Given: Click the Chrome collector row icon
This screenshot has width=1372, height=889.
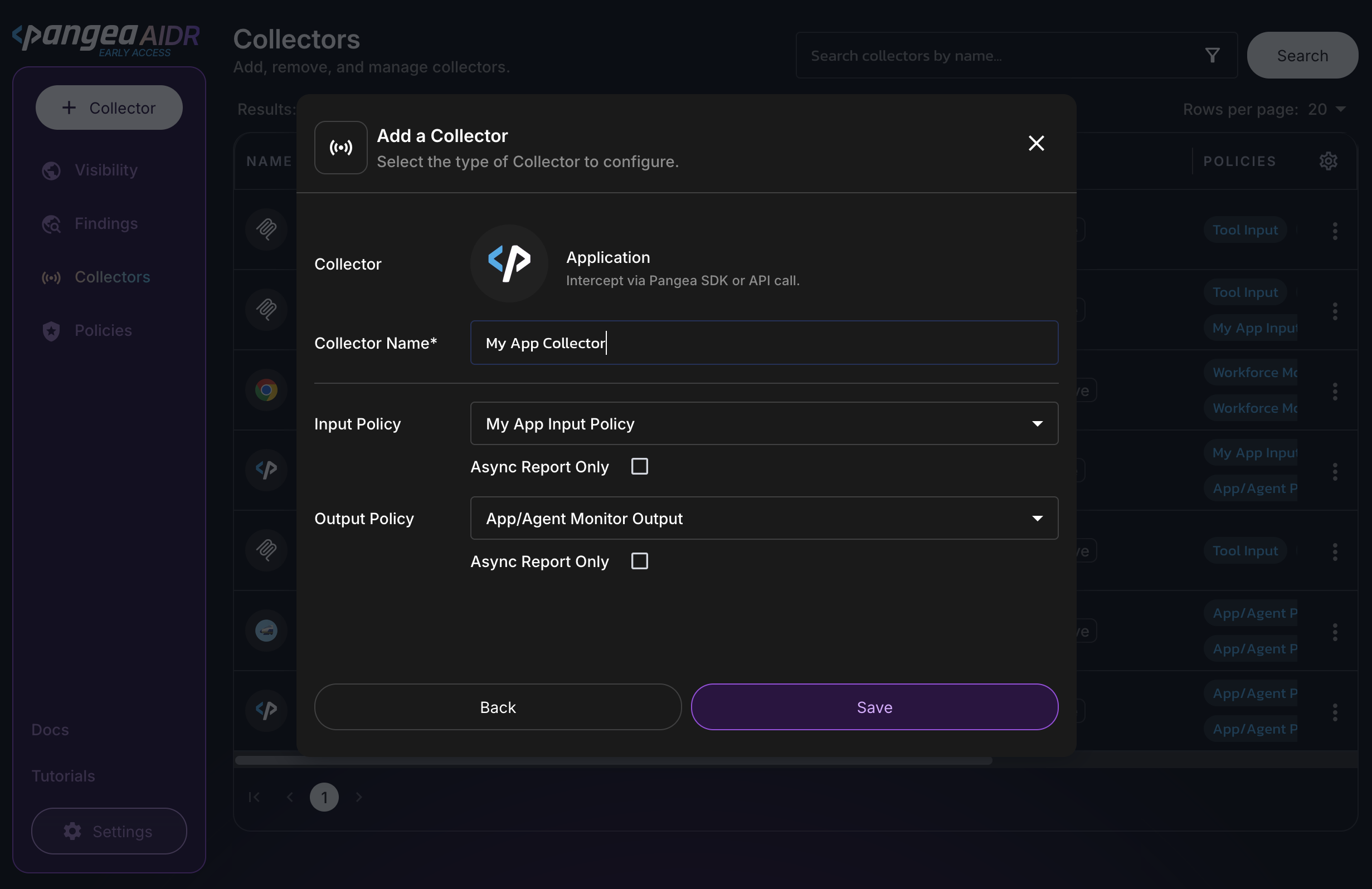Looking at the screenshot, I should 266,390.
